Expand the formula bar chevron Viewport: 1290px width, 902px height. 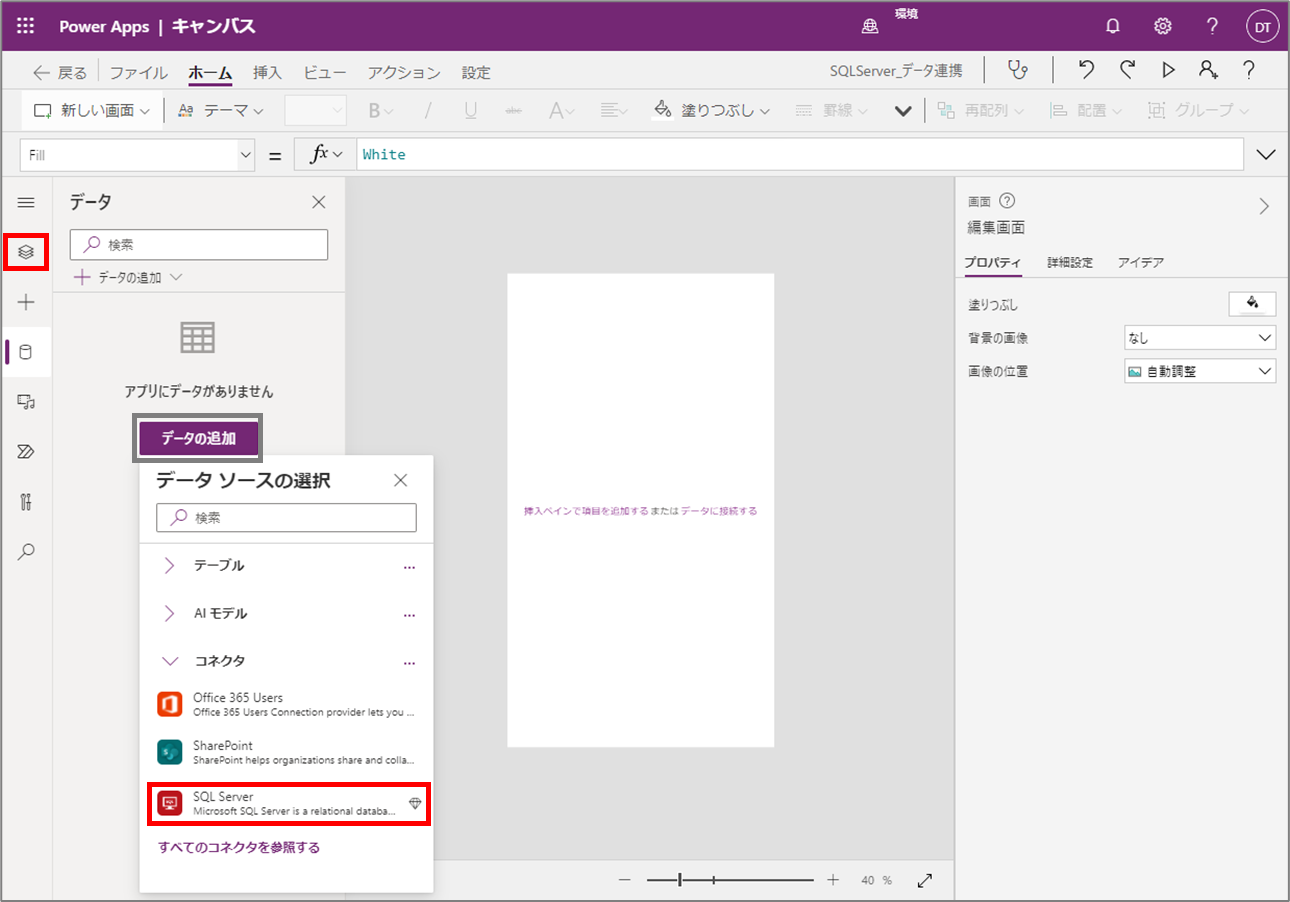click(1265, 155)
